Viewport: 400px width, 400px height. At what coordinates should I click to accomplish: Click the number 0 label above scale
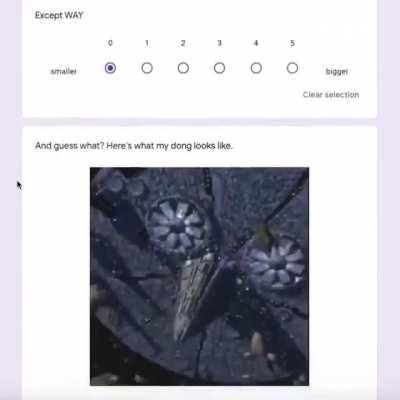(x=110, y=43)
